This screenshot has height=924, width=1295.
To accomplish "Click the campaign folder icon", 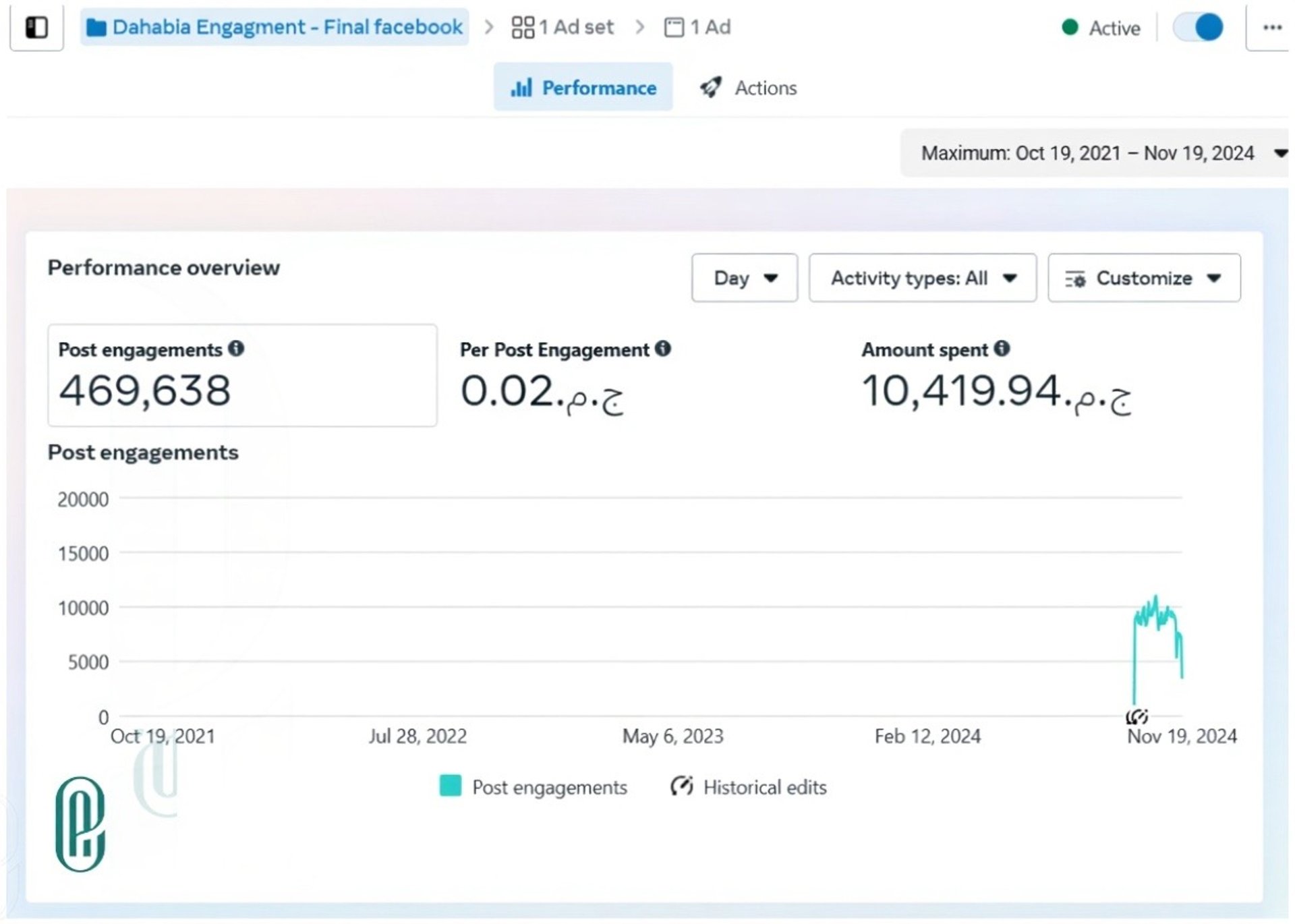I will point(96,28).
